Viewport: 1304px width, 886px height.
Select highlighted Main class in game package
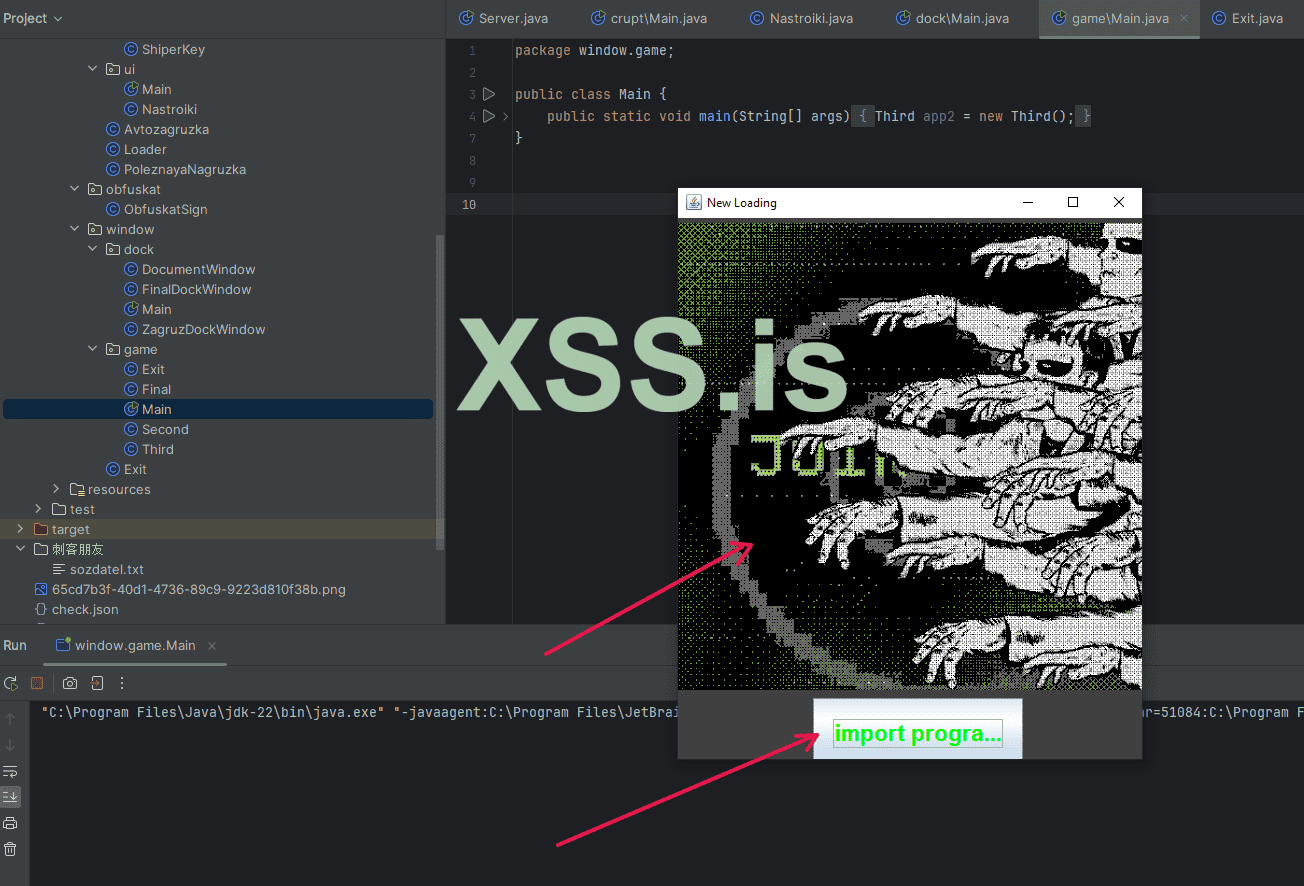218,409
